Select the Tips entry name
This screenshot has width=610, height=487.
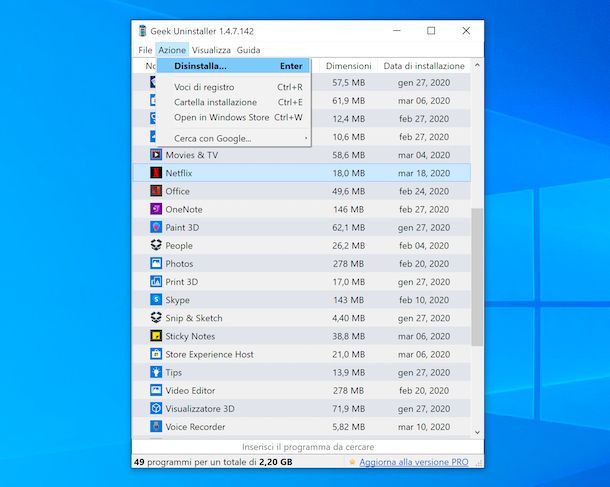pyautogui.click(x=174, y=372)
